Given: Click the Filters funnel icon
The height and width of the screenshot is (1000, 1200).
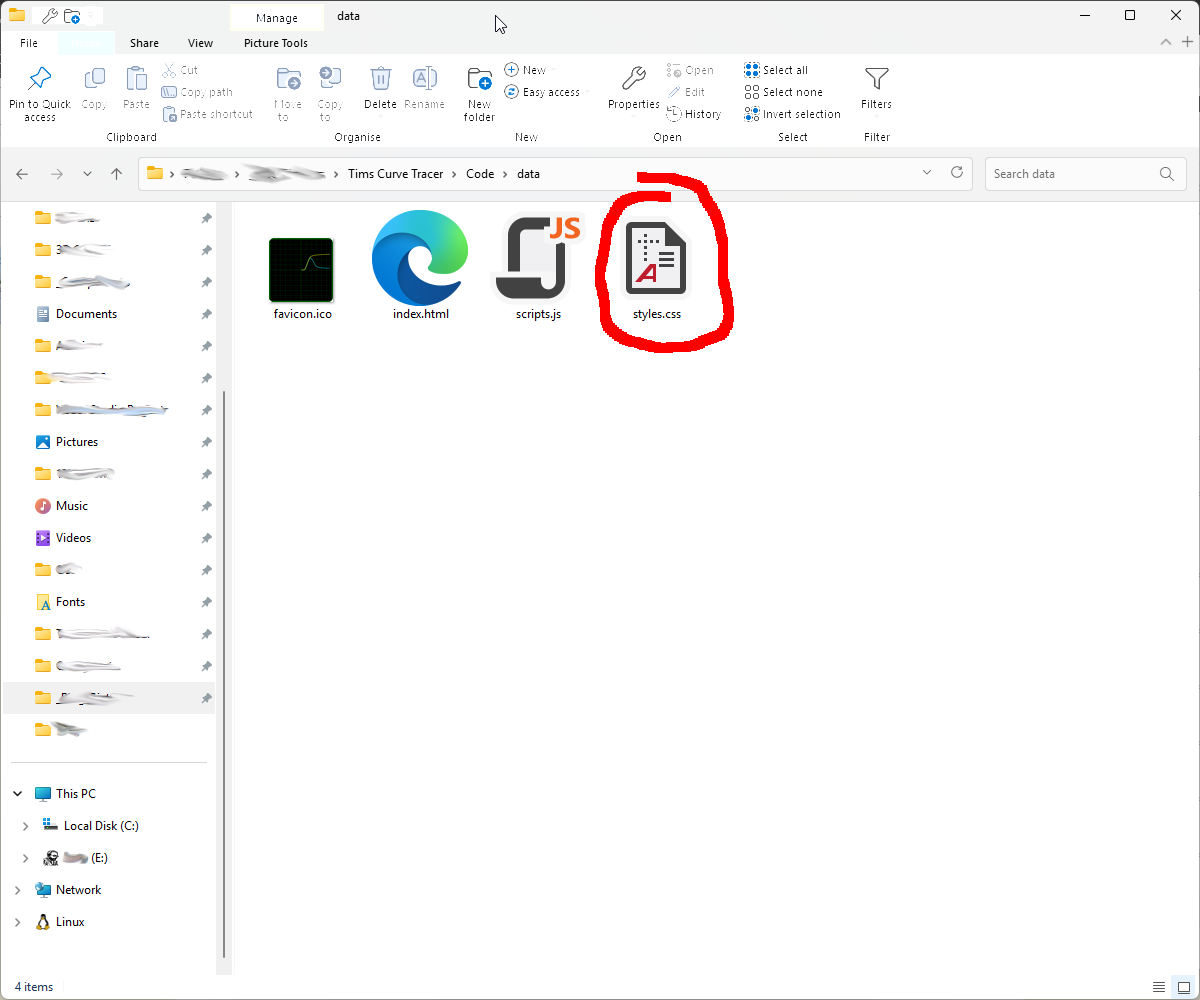Looking at the screenshot, I should point(877,79).
